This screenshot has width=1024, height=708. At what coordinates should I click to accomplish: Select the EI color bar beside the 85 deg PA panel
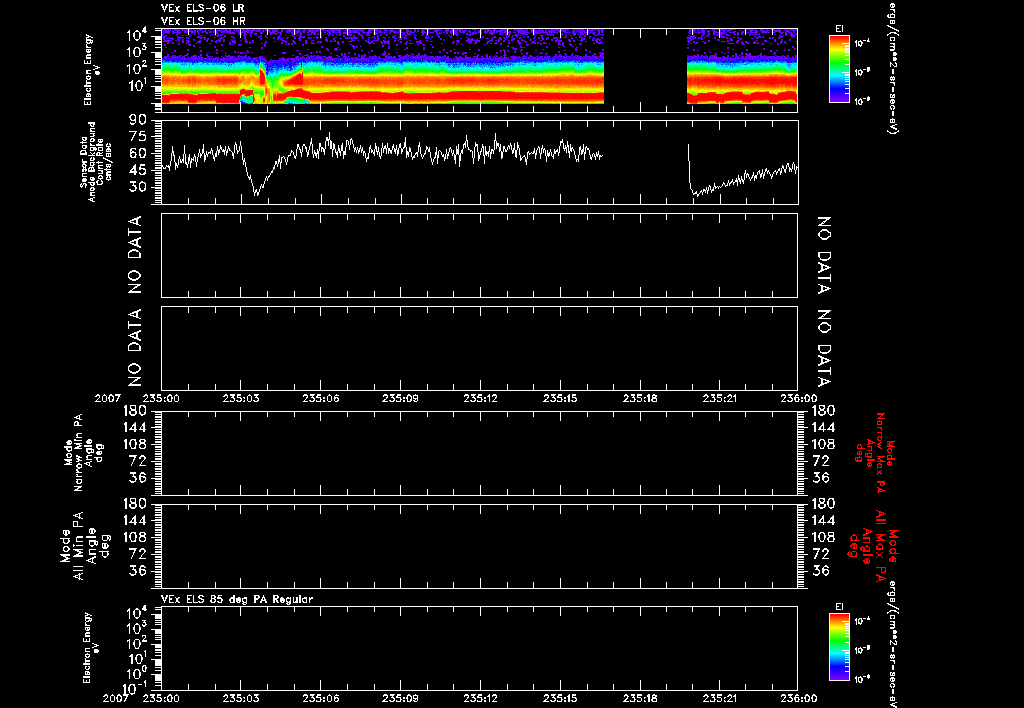tap(839, 647)
